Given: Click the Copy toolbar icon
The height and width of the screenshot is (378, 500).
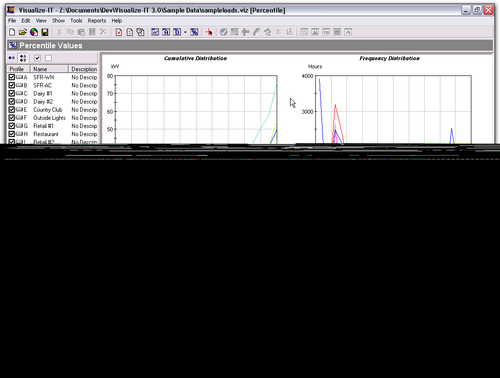Looking at the screenshot, I should click(70, 32).
